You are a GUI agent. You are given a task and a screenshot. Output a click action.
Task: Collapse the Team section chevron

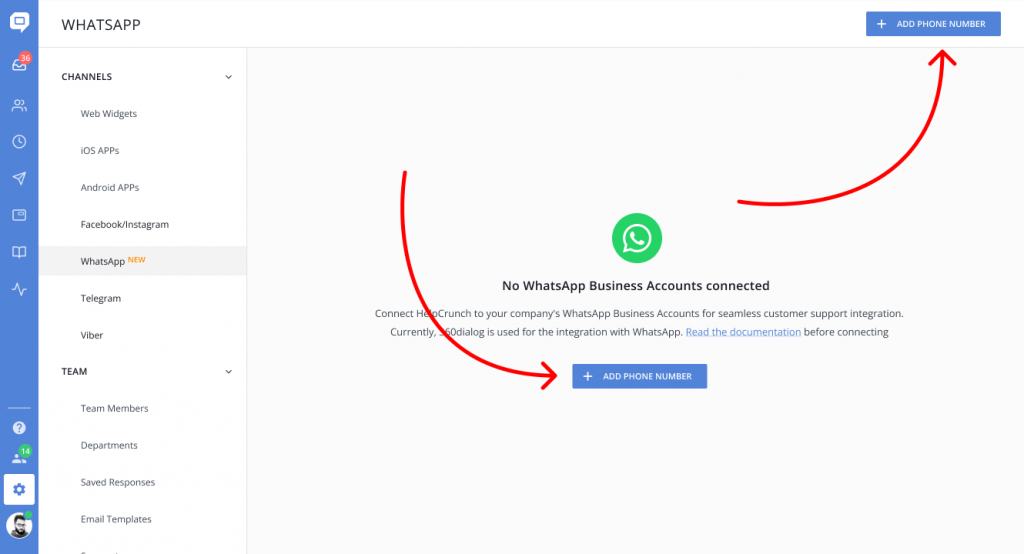point(229,372)
